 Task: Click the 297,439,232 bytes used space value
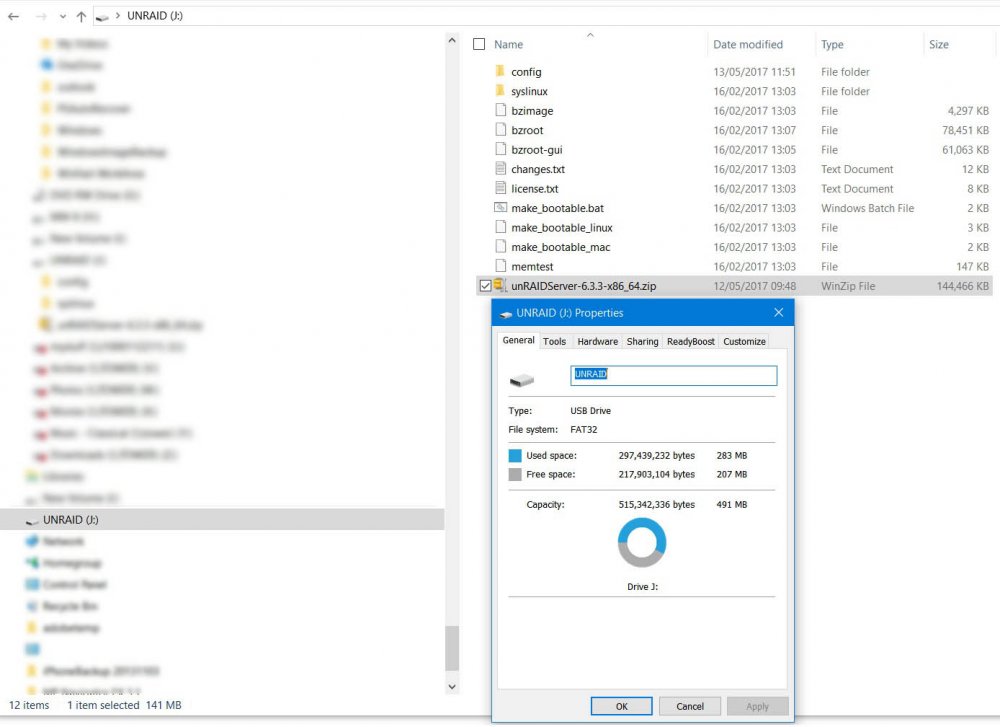(x=656, y=455)
